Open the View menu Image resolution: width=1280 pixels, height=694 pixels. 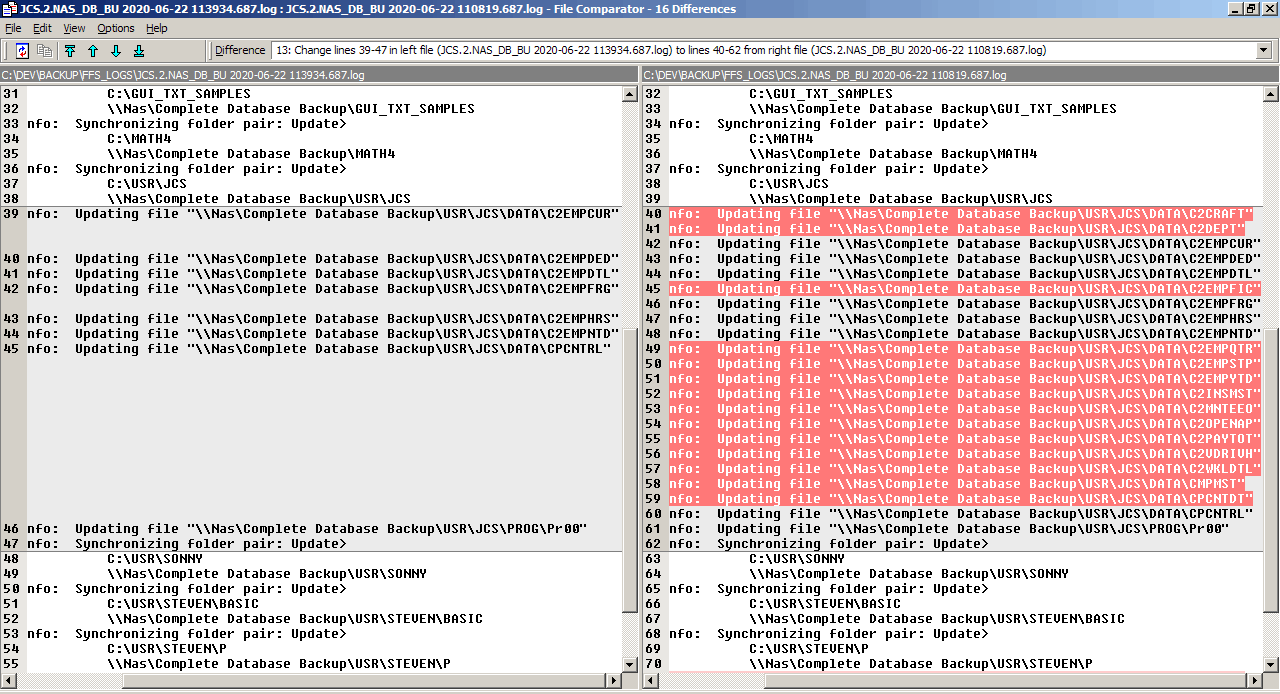[74, 28]
